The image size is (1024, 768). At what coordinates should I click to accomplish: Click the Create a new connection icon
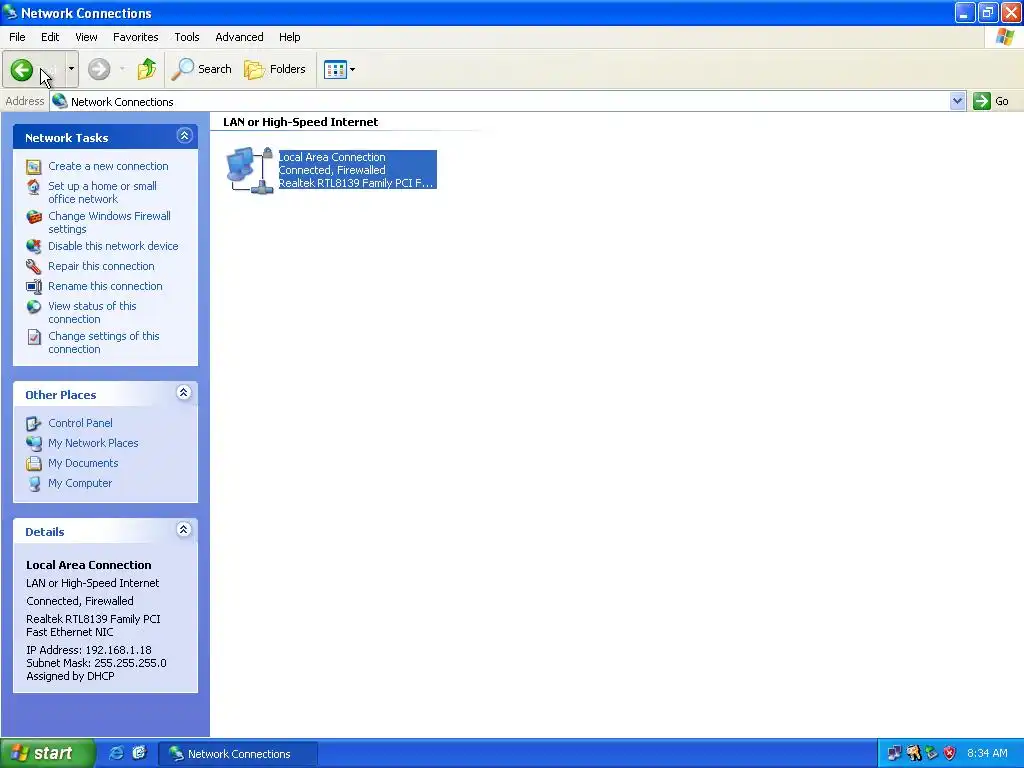pos(34,167)
